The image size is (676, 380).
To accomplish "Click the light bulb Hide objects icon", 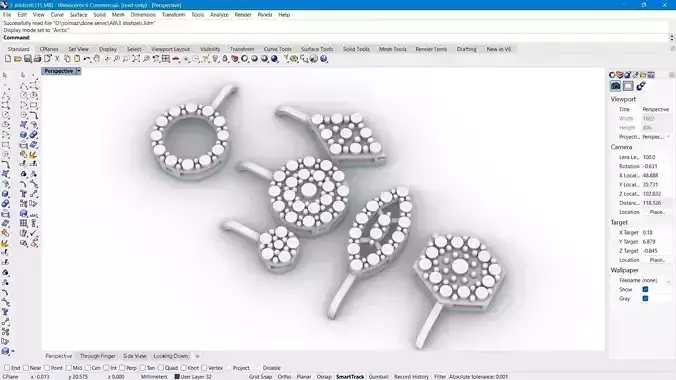I will point(215,59).
